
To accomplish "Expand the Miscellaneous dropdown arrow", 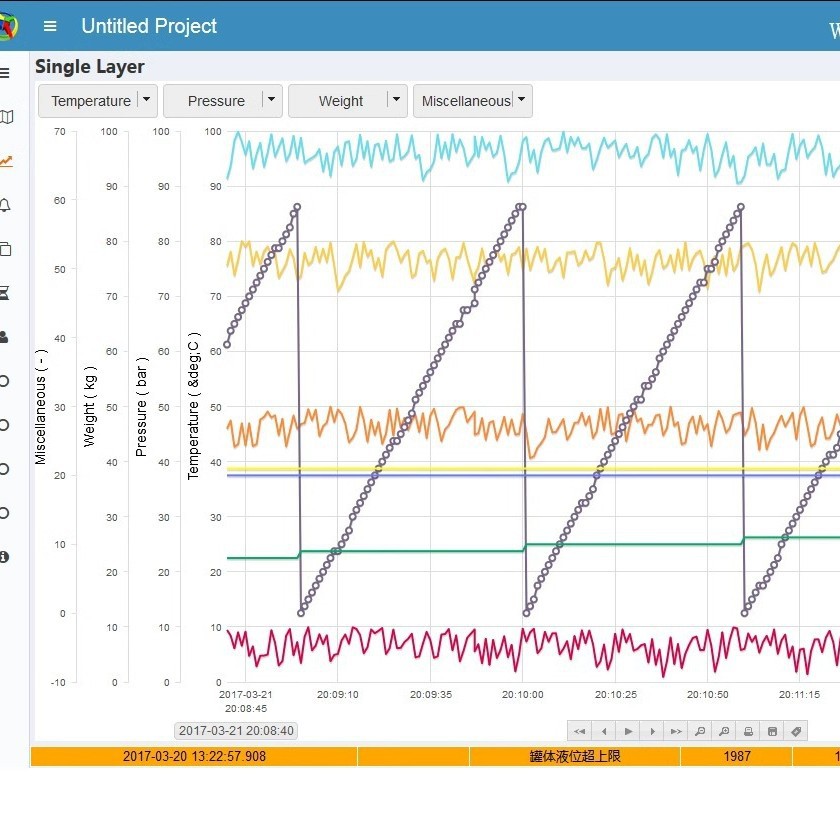I will (521, 100).
